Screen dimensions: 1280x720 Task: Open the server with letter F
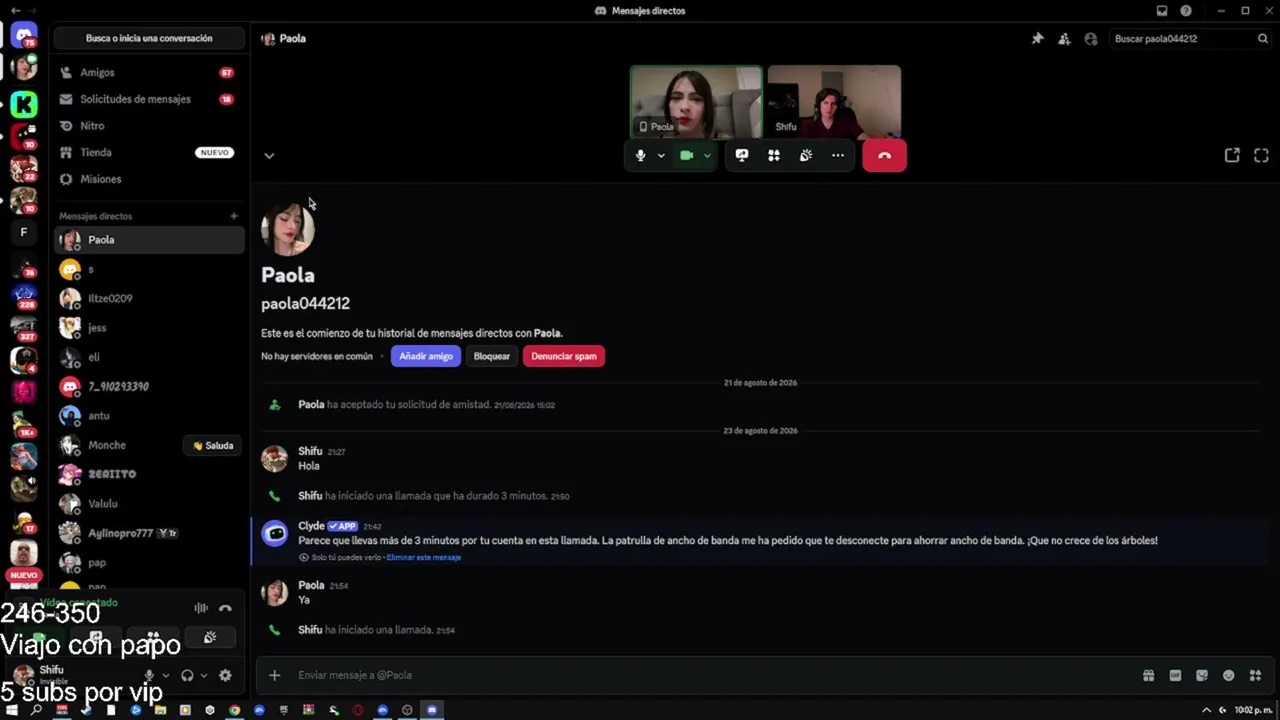[x=24, y=232]
